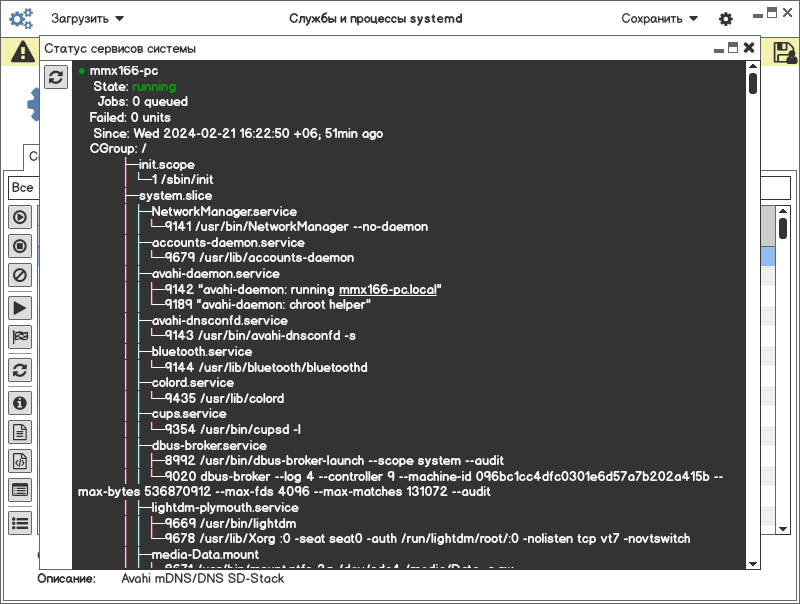This screenshot has height=604, width=800.
Task: Click the 'Failed: 0 units' line
Action: [130, 117]
